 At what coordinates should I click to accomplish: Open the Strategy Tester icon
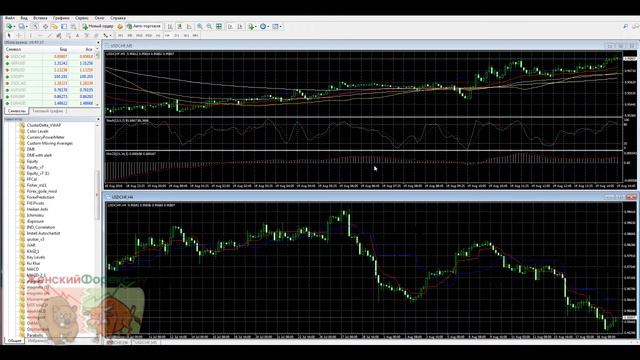(x=73, y=27)
